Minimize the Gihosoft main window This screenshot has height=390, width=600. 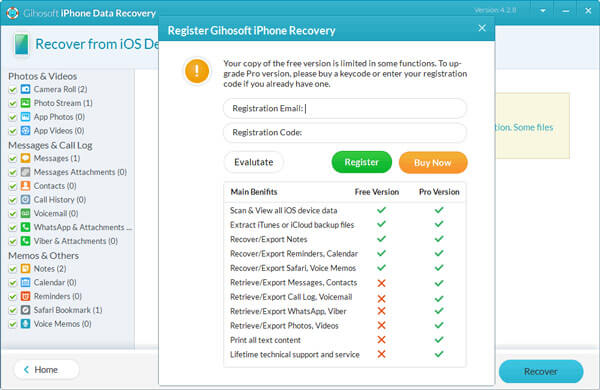click(566, 11)
